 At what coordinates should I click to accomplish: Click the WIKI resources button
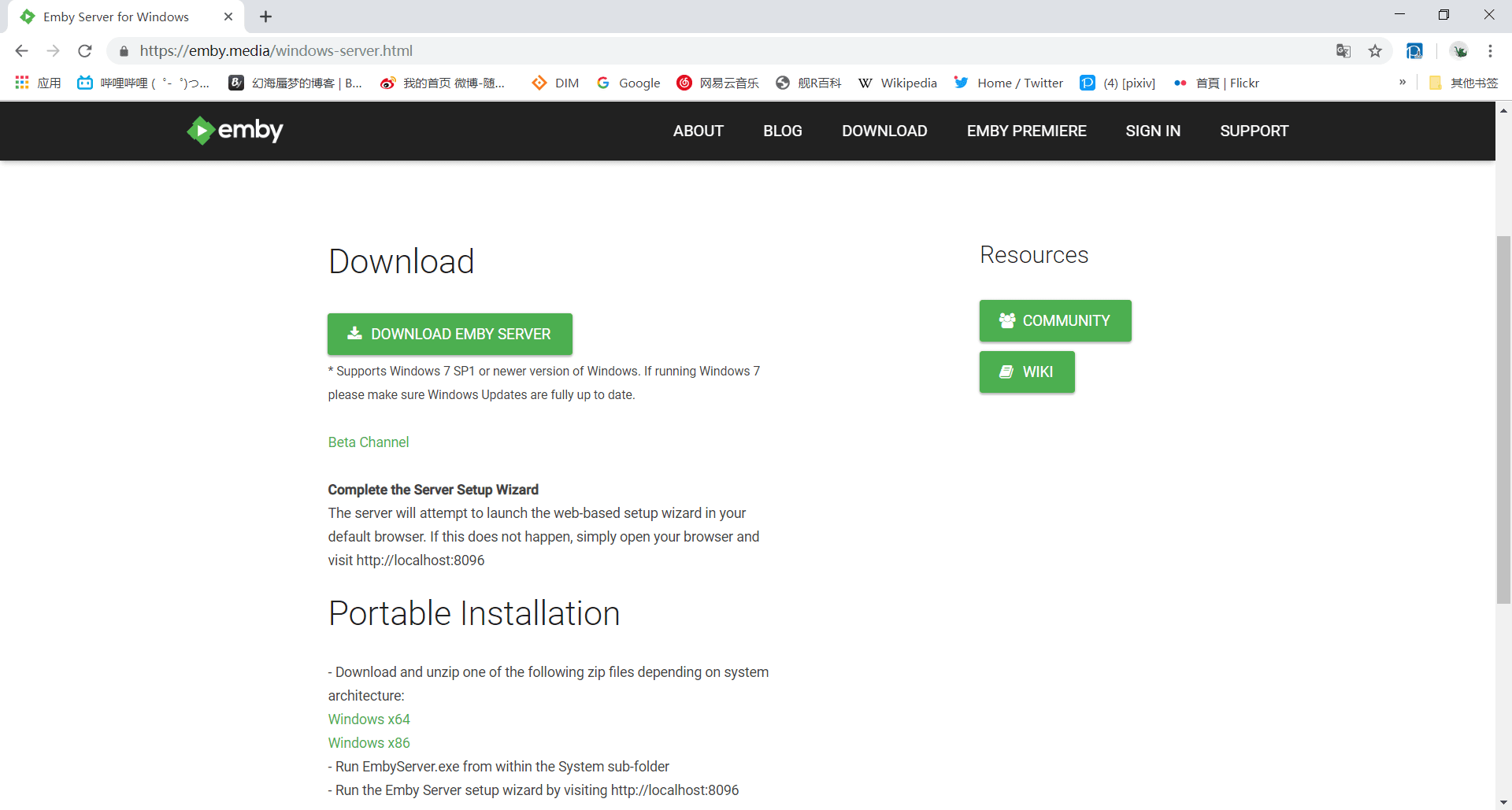[1027, 372]
